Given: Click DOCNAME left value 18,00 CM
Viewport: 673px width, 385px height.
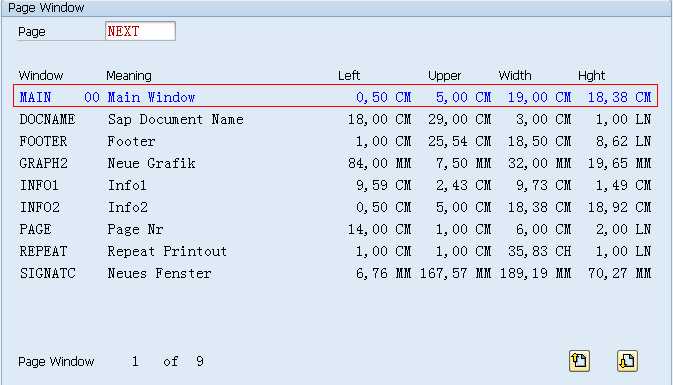Looking at the screenshot, I should coord(379,119).
